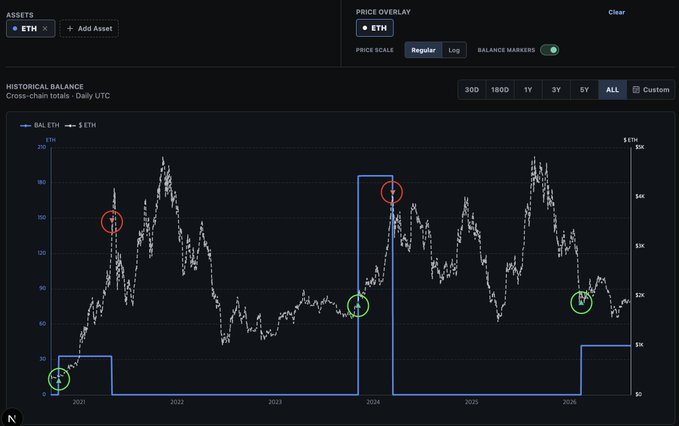The width and height of the screenshot is (679, 426).
Task: Click the 'Cross-chain totals · Daily UTC' subtitle
Action: pyautogui.click(x=58, y=96)
